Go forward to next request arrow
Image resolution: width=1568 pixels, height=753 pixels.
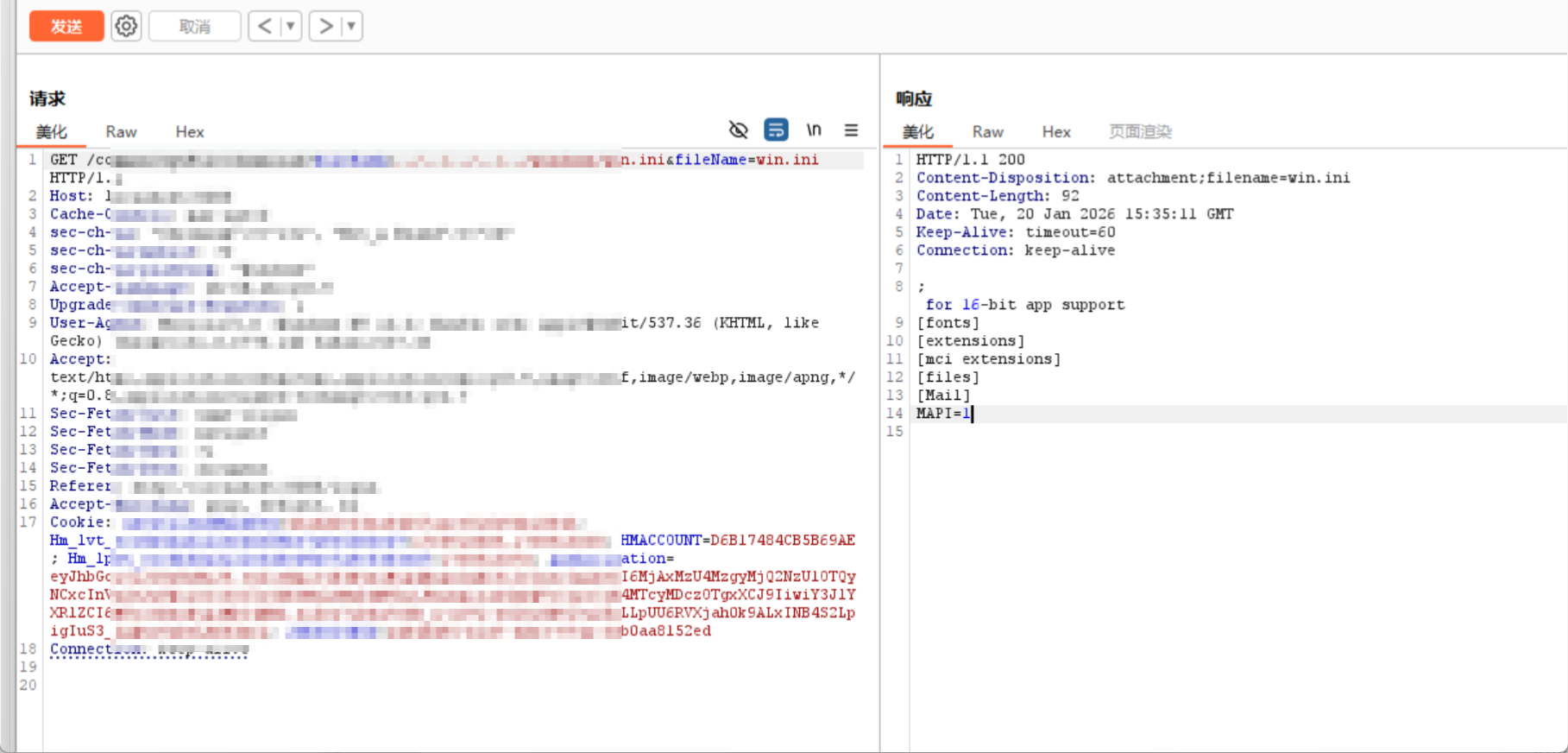pyautogui.click(x=325, y=26)
